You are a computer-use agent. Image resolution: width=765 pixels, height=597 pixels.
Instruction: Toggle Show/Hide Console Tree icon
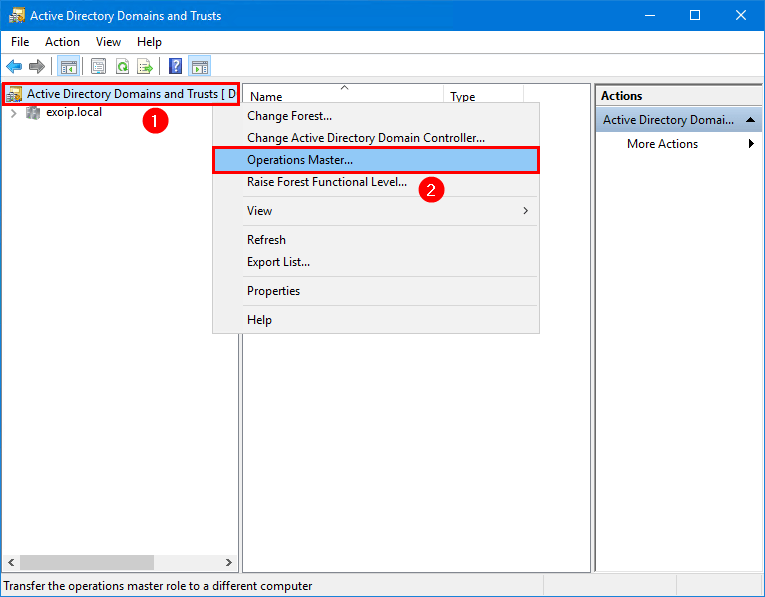(x=68, y=66)
